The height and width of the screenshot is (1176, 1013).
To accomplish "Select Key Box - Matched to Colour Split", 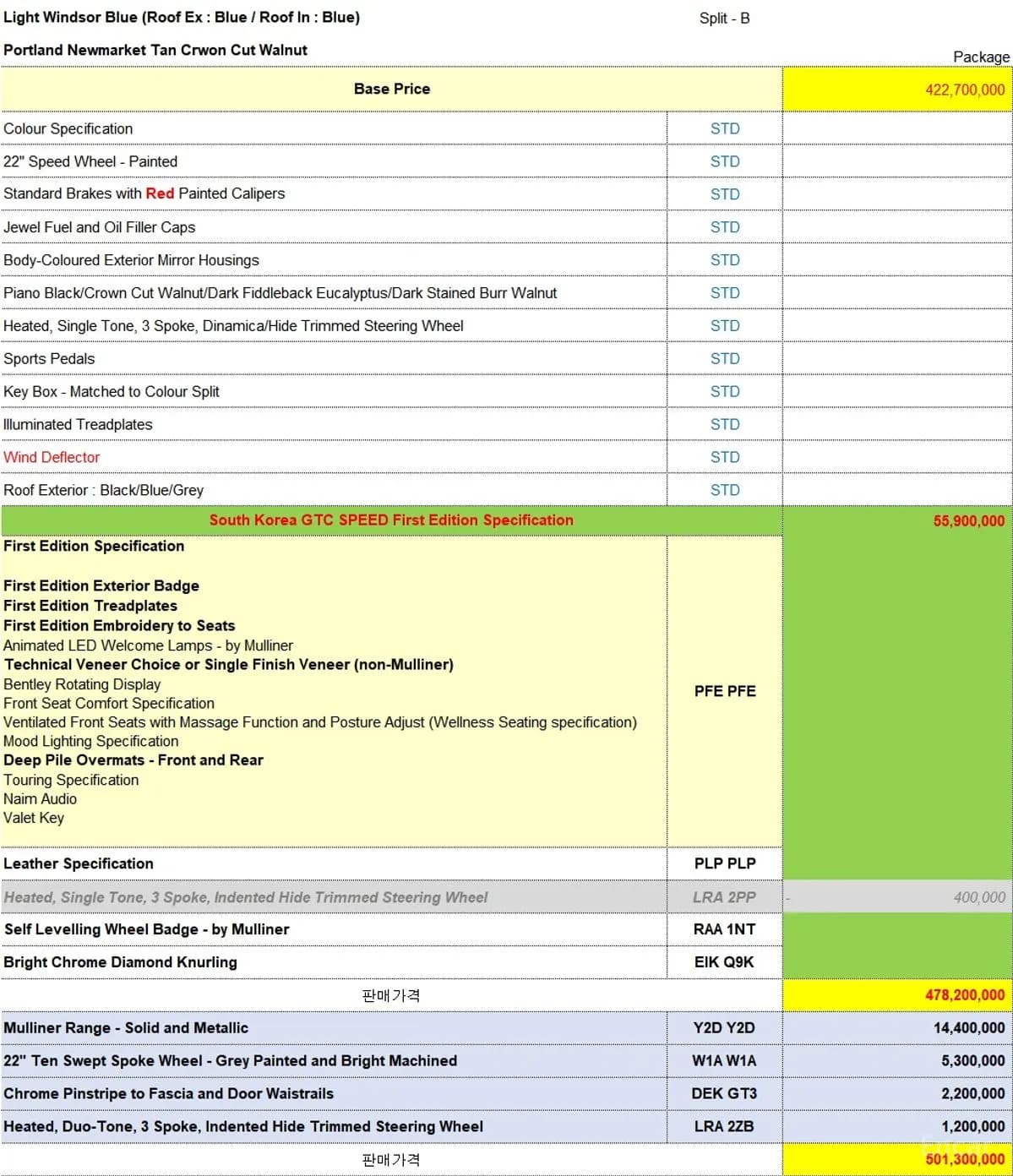I will tap(112, 392).
